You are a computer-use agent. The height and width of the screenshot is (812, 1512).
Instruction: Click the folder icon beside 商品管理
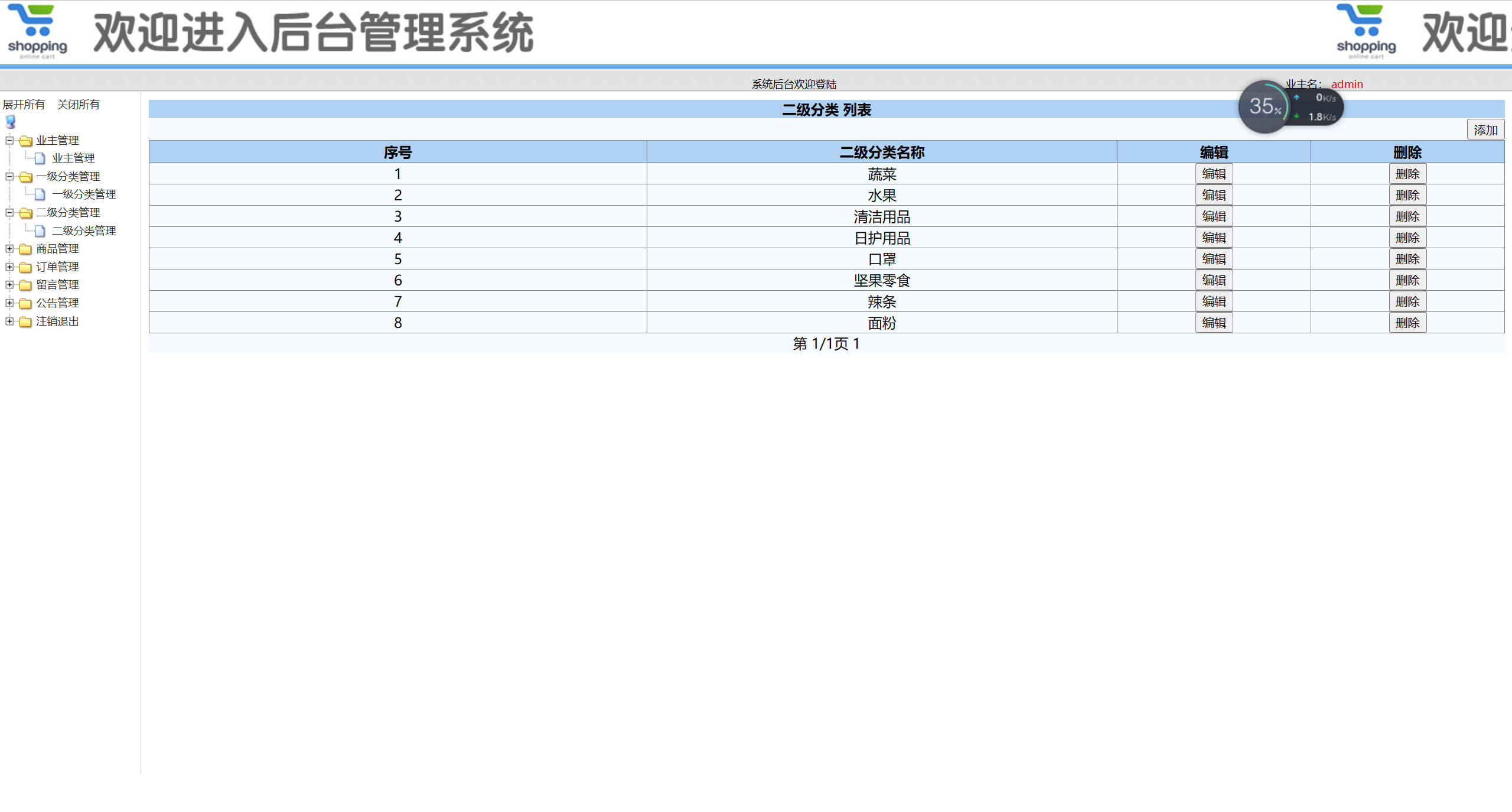24,249
